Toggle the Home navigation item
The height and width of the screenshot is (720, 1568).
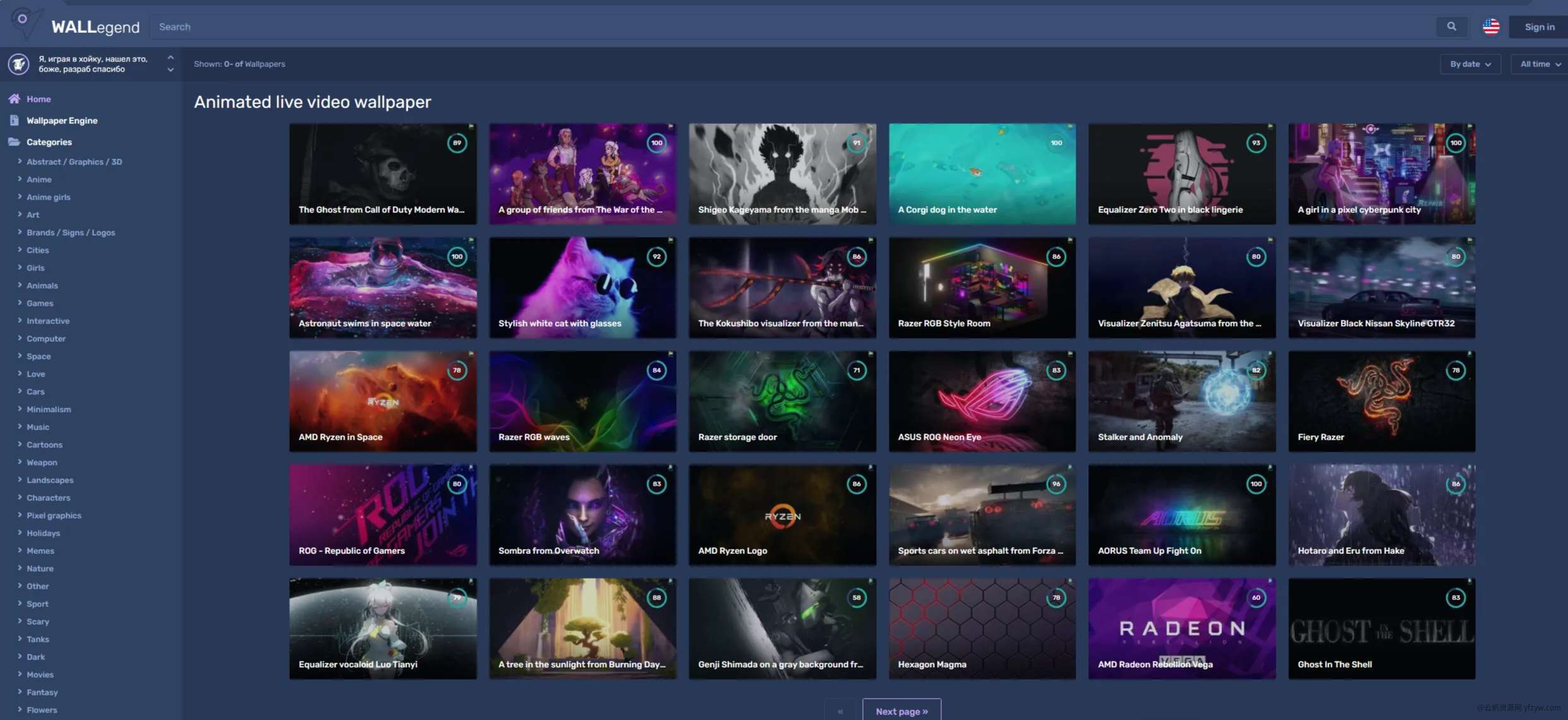pyautogui.click(x=38, y=99)
